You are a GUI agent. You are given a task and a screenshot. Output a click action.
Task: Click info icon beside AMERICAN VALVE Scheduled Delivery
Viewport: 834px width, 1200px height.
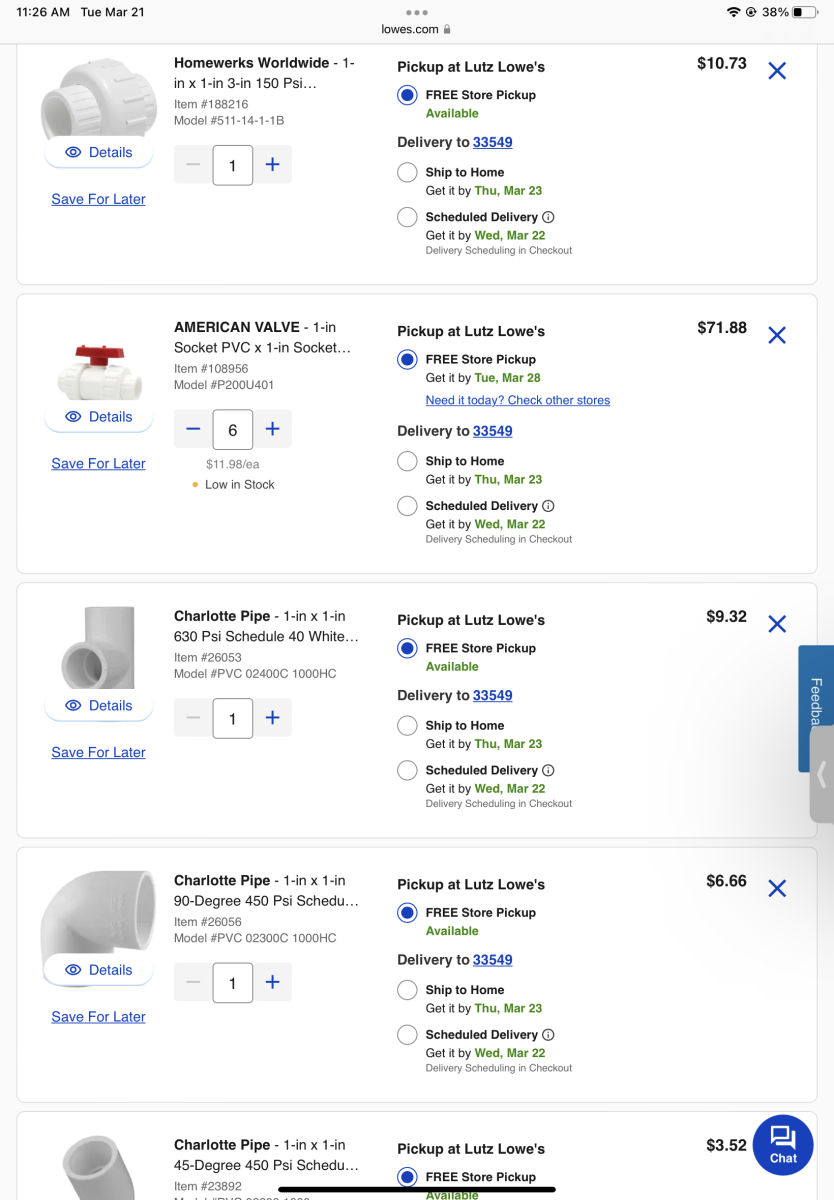pos(548,506)
